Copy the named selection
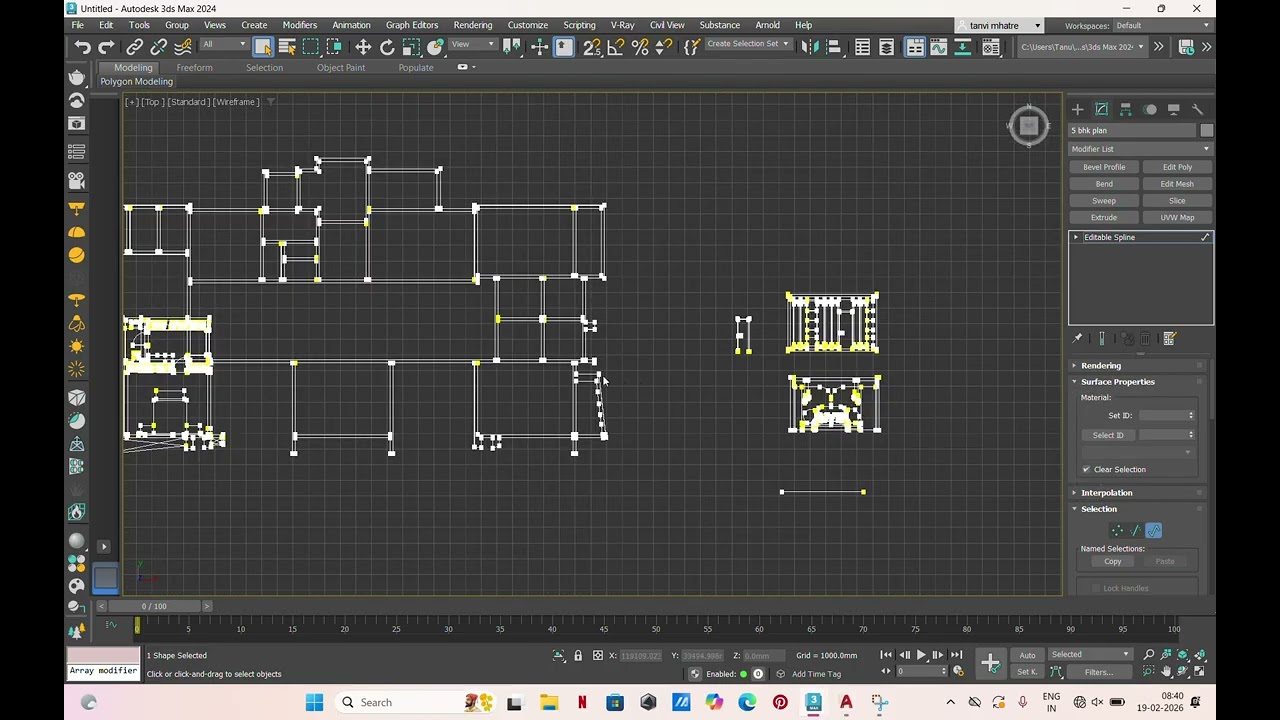Viewport: 1280px width, 720px height. click(1113, 562)
